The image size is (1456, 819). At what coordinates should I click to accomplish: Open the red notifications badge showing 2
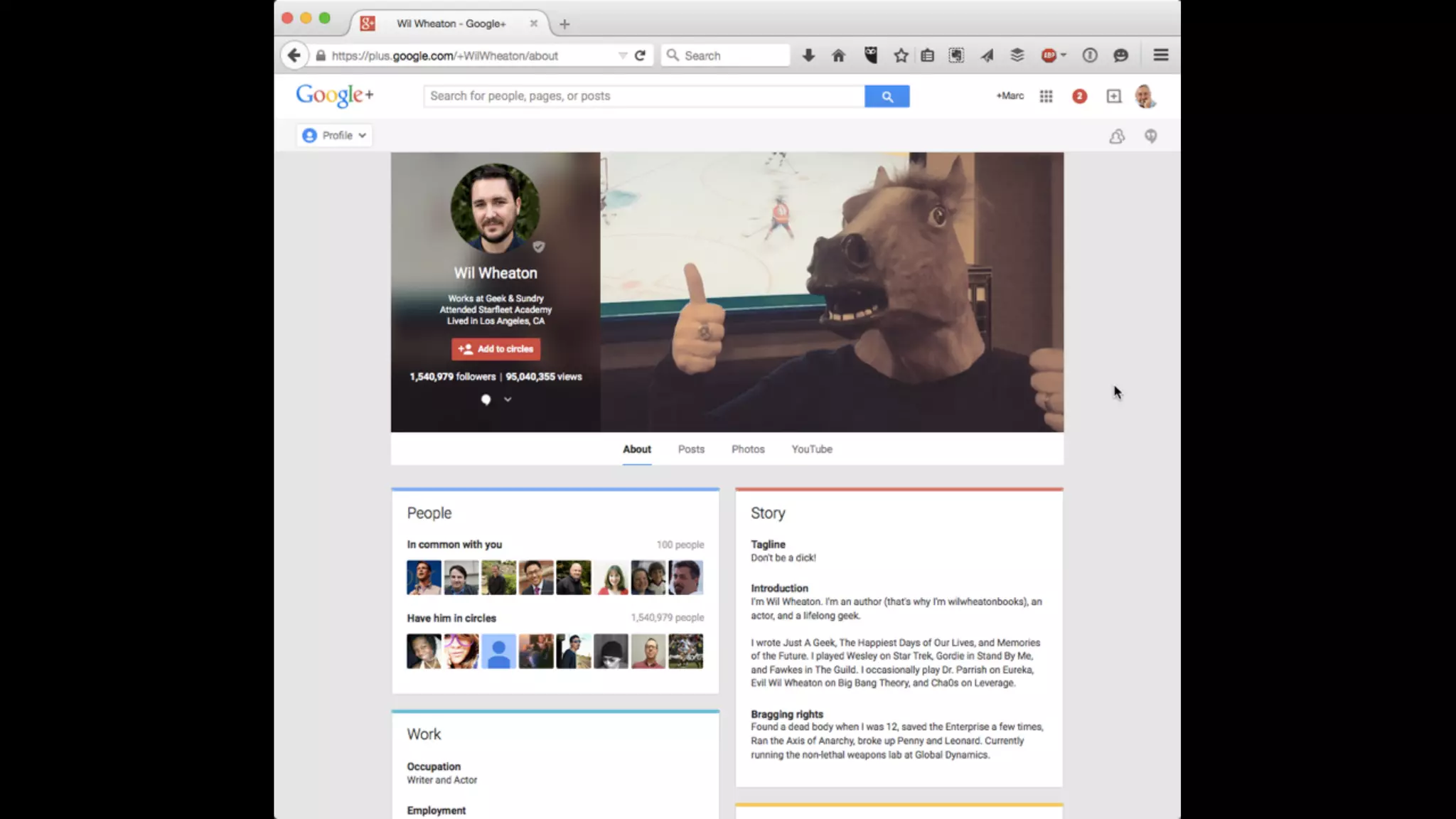click(1079, 96)
